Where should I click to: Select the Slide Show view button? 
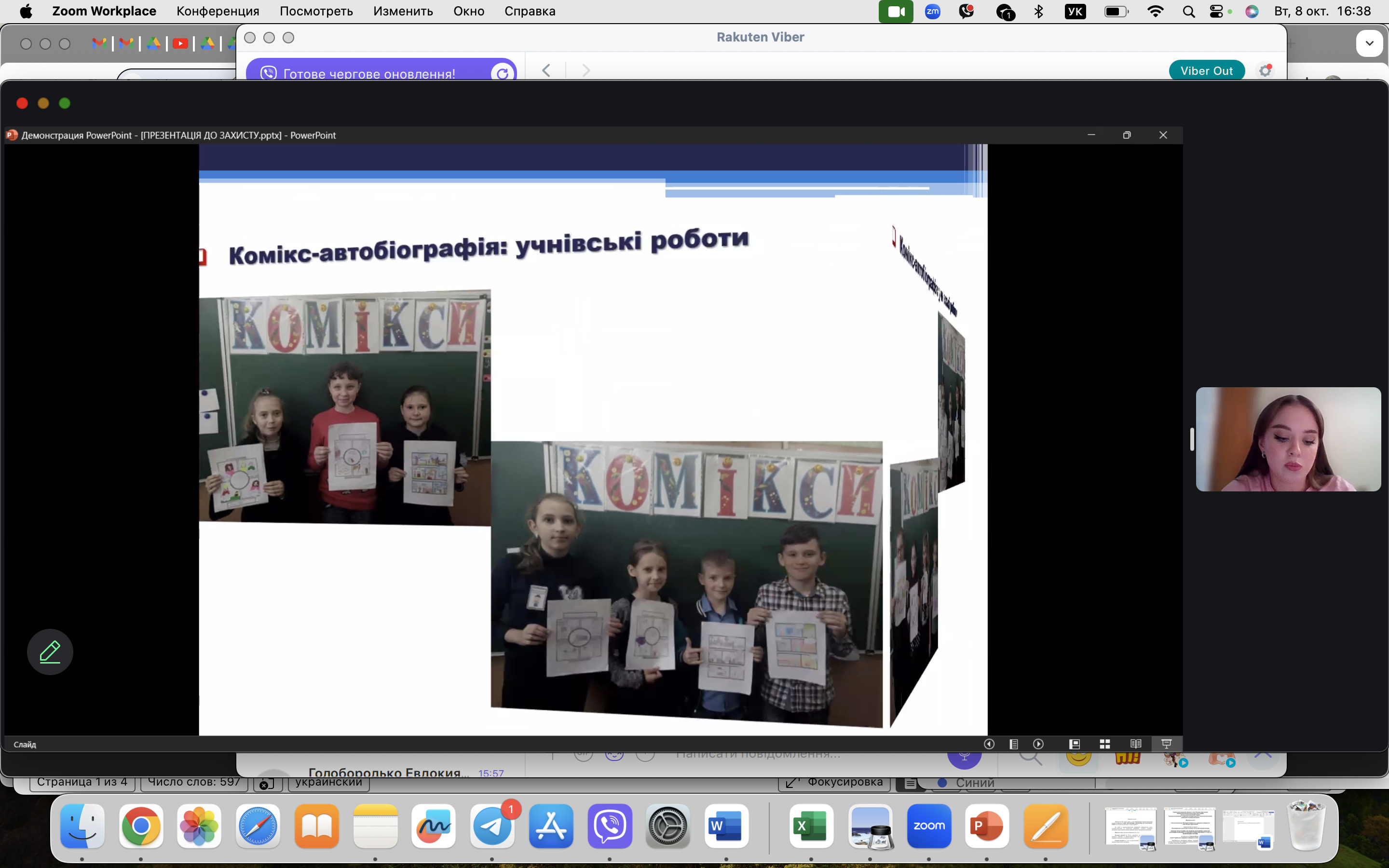(1166, 744)
